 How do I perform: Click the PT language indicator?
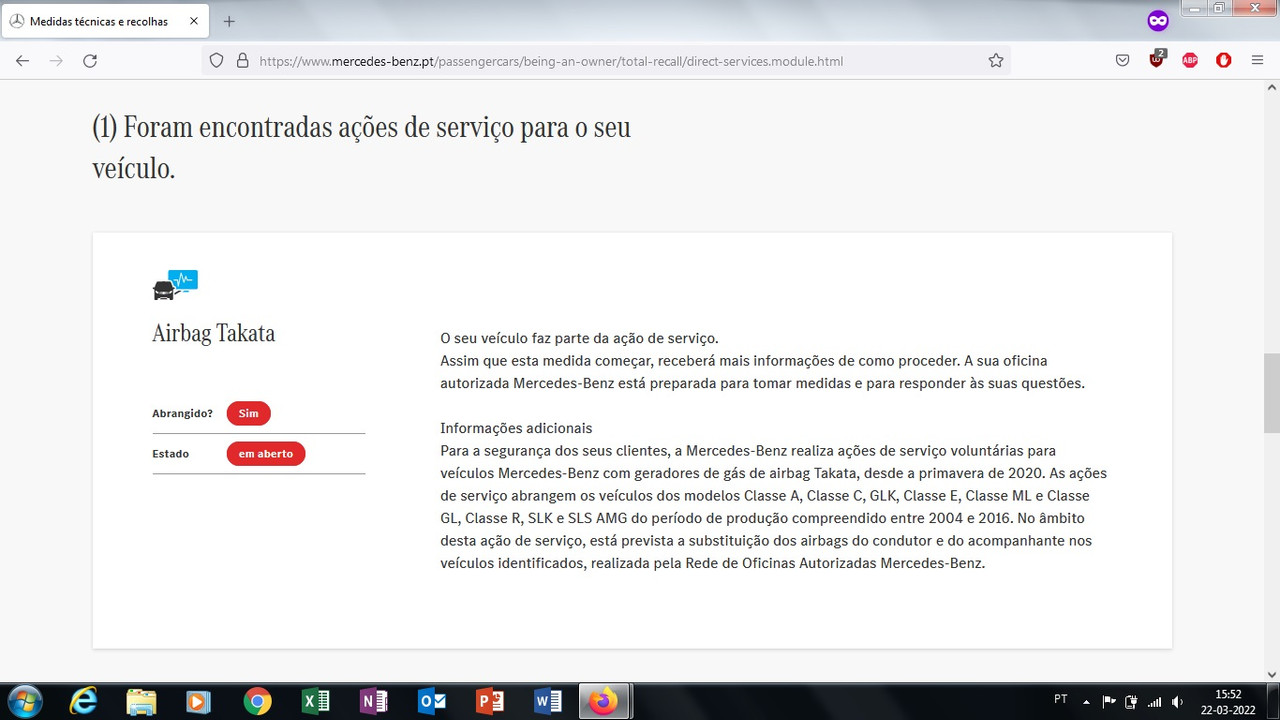tap(1061, 698)
